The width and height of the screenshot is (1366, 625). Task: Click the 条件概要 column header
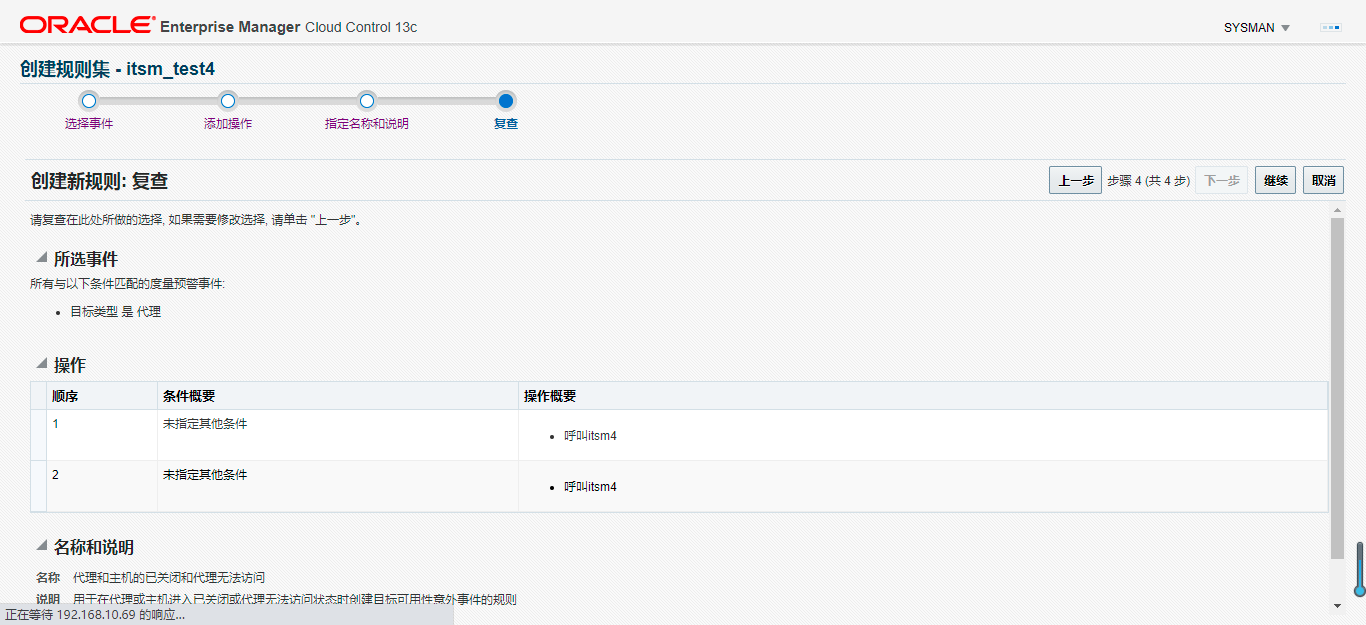click(x=338, y=396)
